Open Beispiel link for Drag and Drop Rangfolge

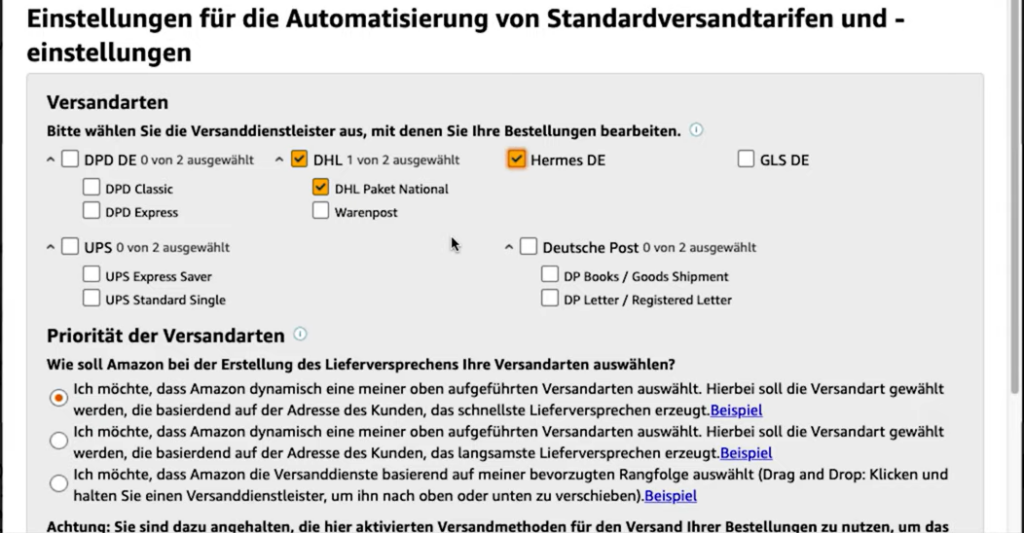(x=671, y=496)
